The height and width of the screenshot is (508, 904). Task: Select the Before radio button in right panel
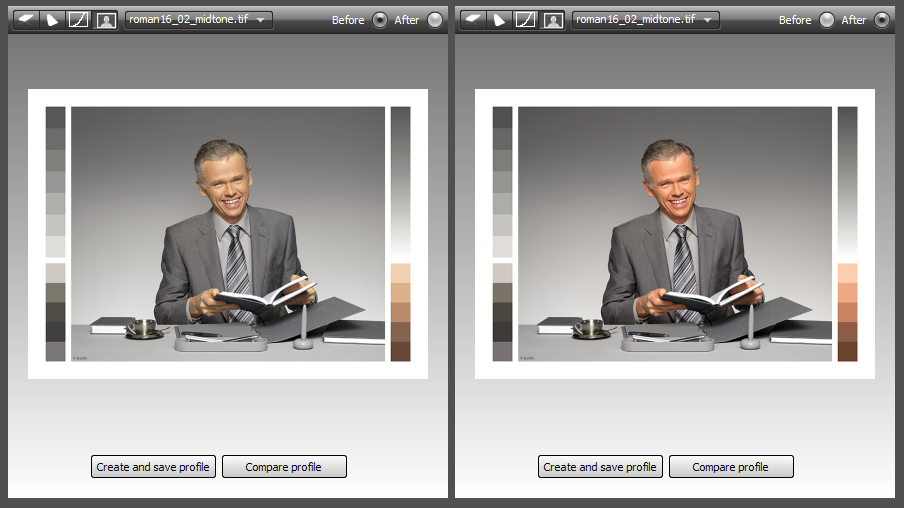click(827, 20)
